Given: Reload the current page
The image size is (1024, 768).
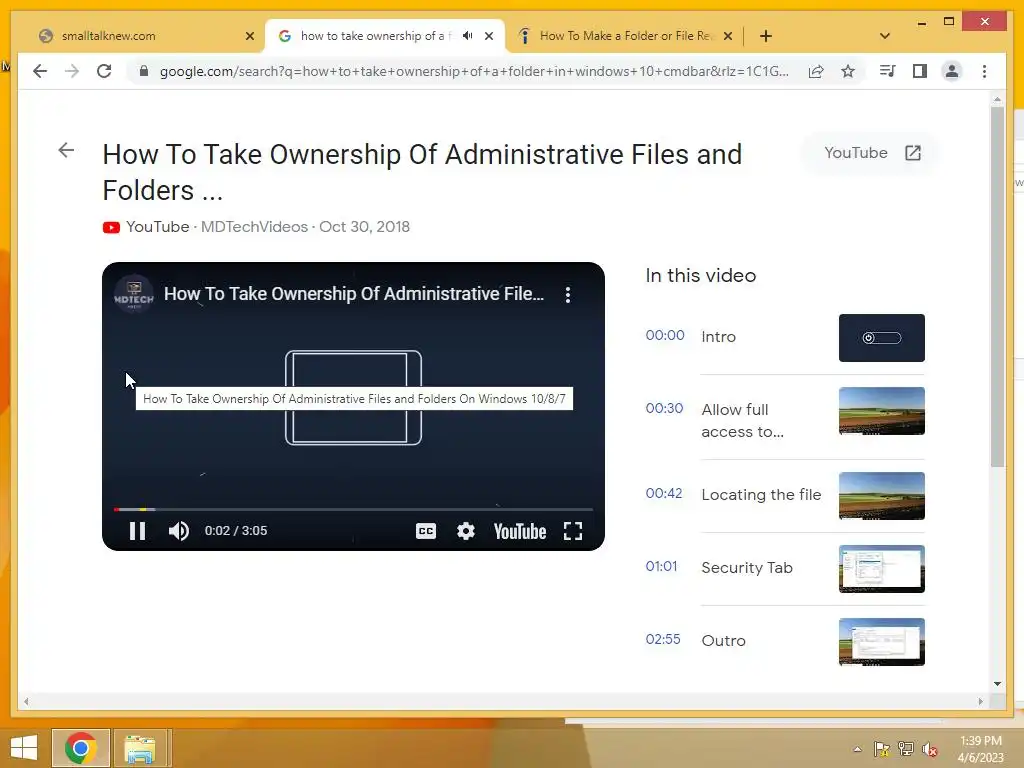Looking at the screenshot, I should (x=104, y=71).
